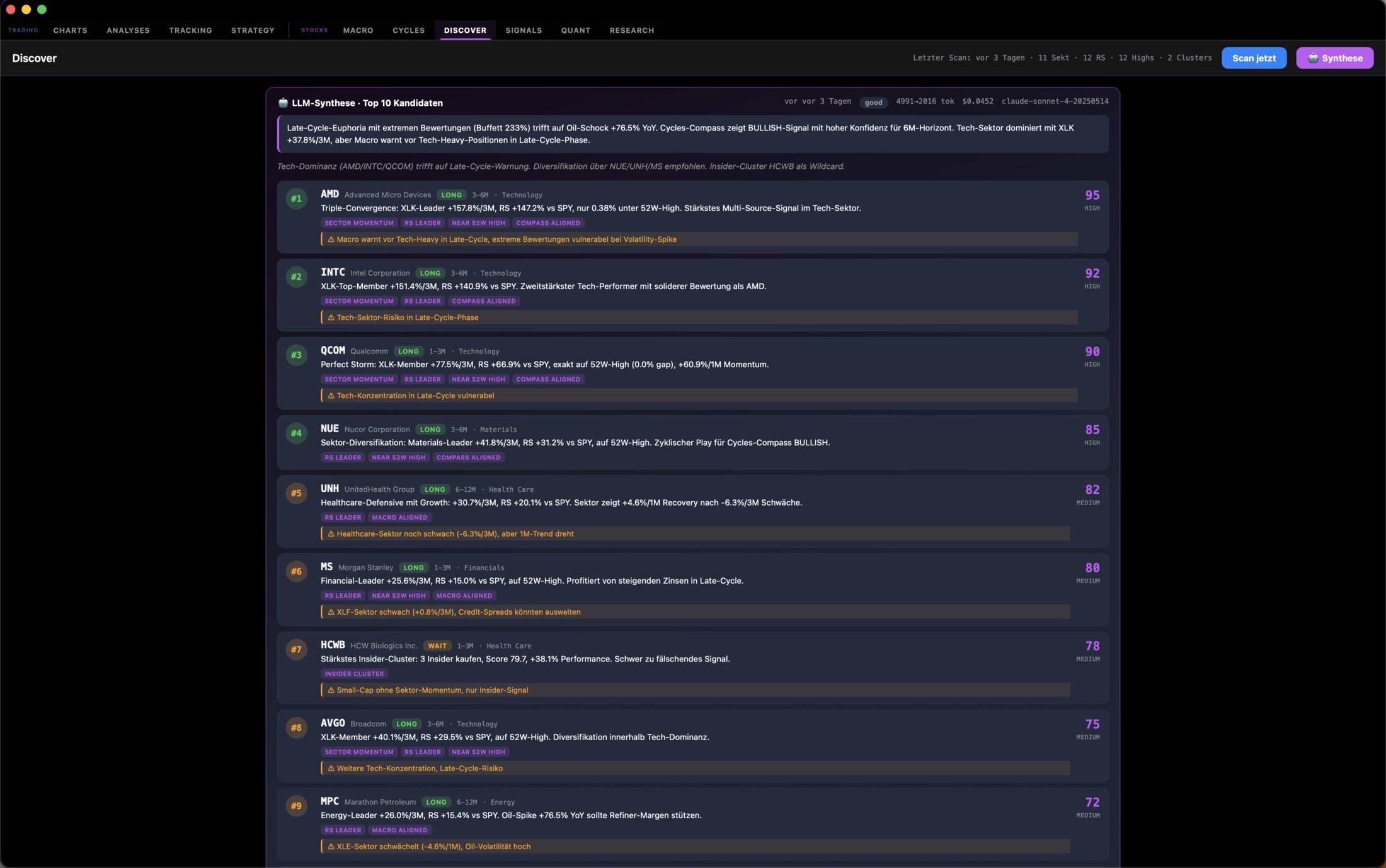Click the INTC ticker symbol
Image resolution: width=1386 pixels, height=868 pixels.
[x=333, y=272]
